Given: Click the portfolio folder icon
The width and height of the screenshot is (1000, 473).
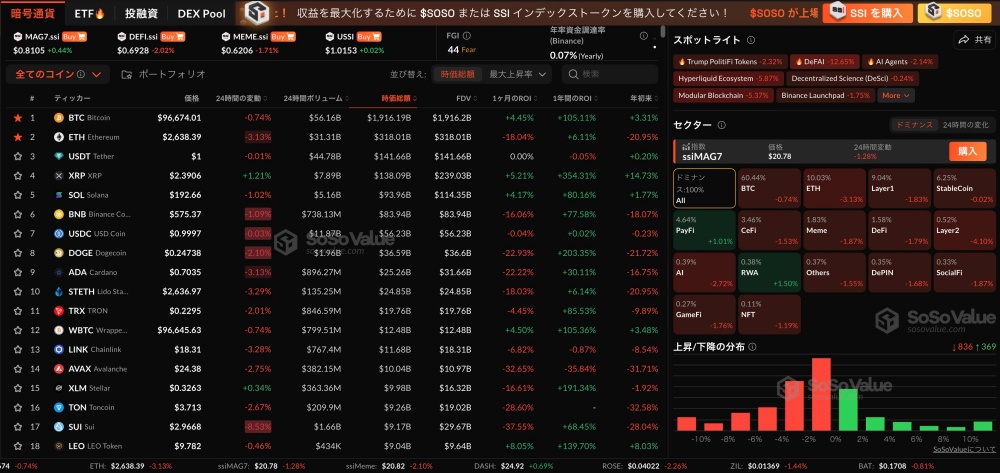Looking at the screenshot, I should point(126,75).
